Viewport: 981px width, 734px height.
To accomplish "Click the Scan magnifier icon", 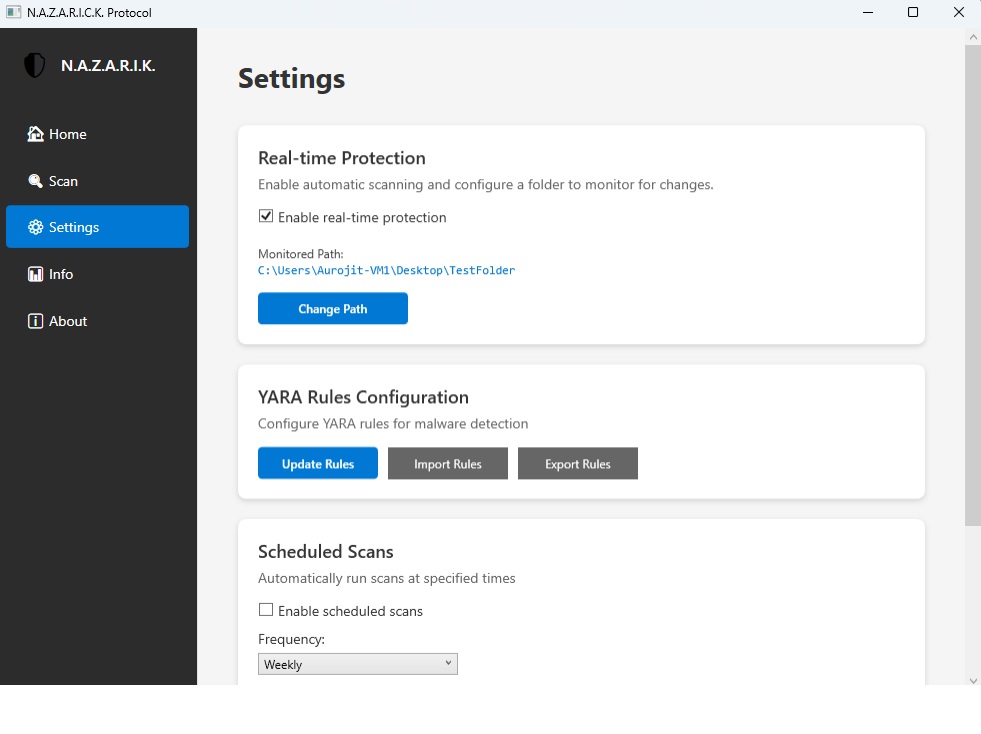I will tap(36, 181).
